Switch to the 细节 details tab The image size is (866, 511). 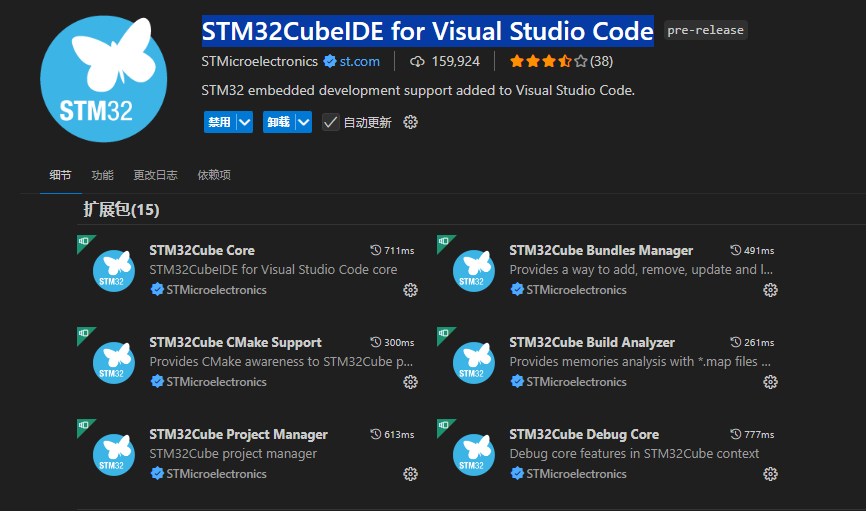point(60,175)
